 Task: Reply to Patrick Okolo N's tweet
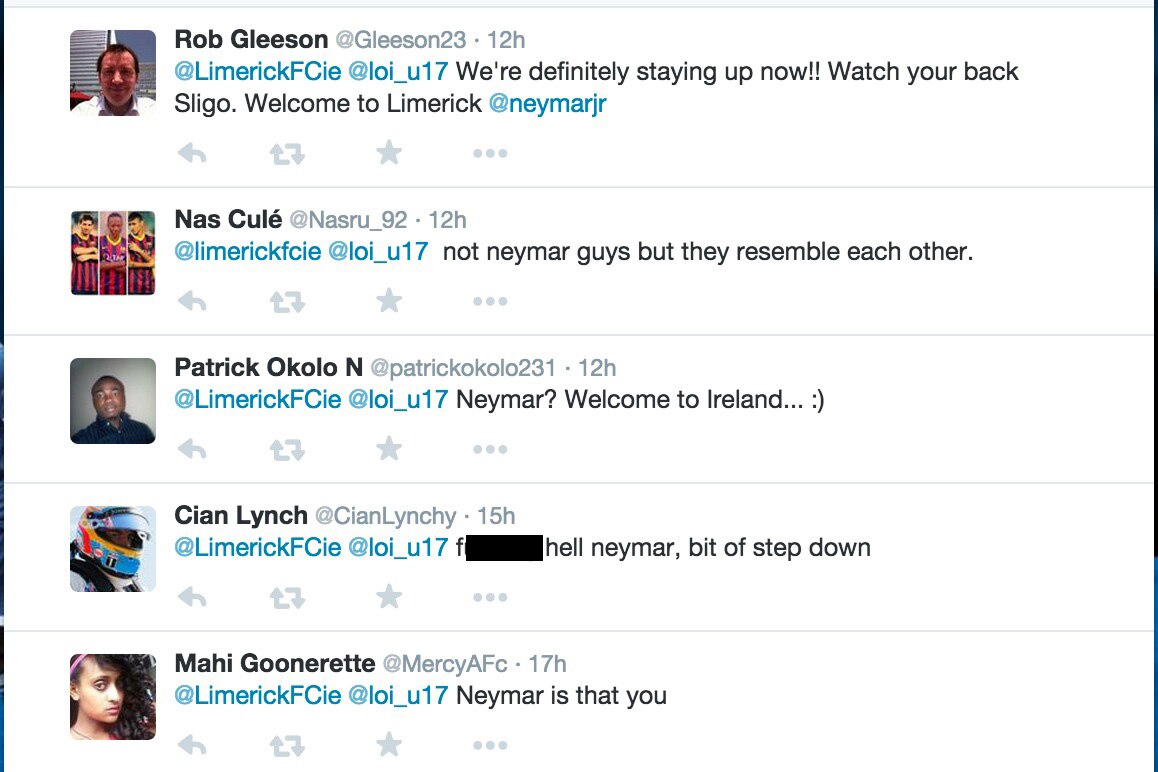[191, 449]
